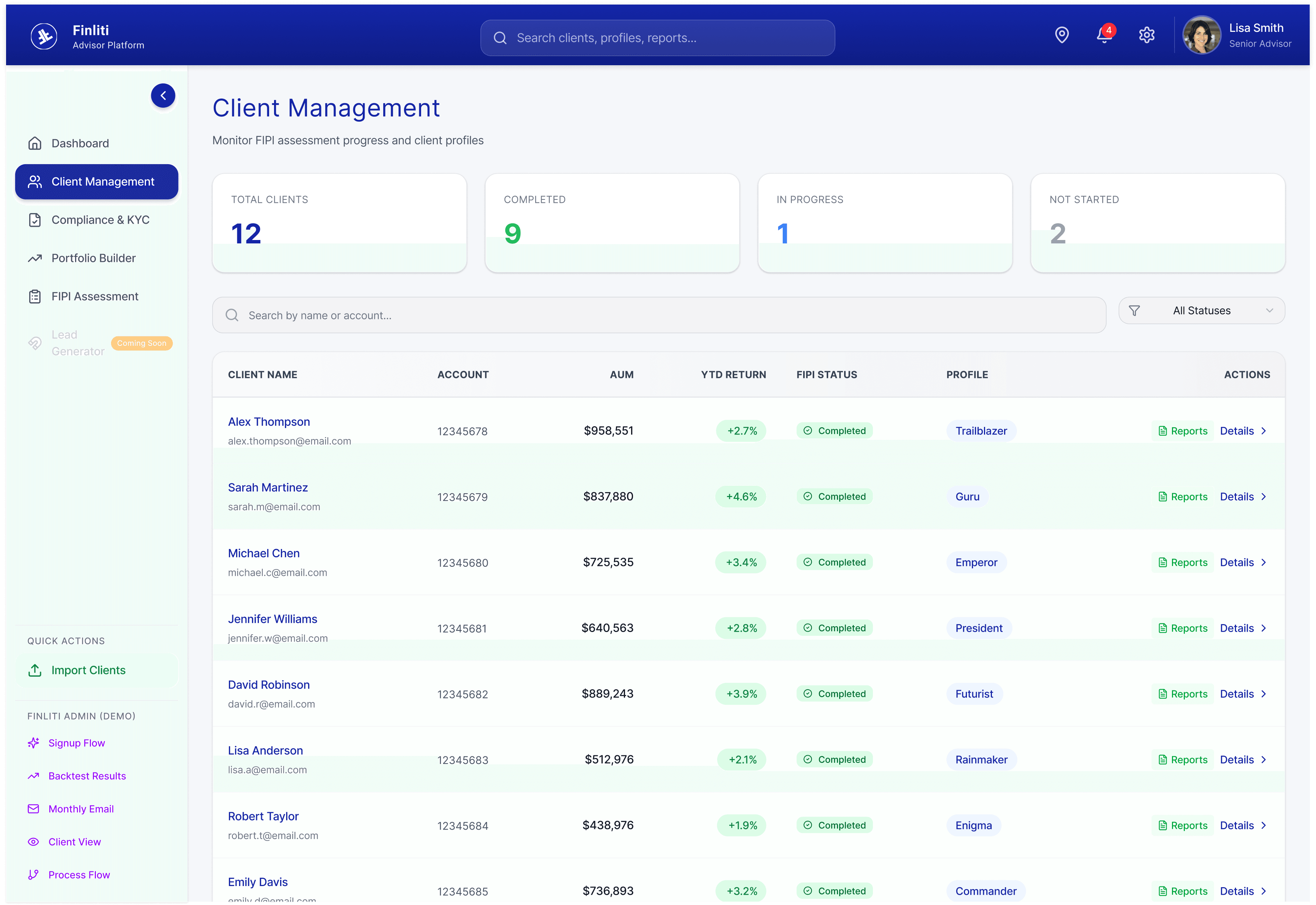
Task: Open the Portfolio Builder tool
Action: (x=94, y=258)
